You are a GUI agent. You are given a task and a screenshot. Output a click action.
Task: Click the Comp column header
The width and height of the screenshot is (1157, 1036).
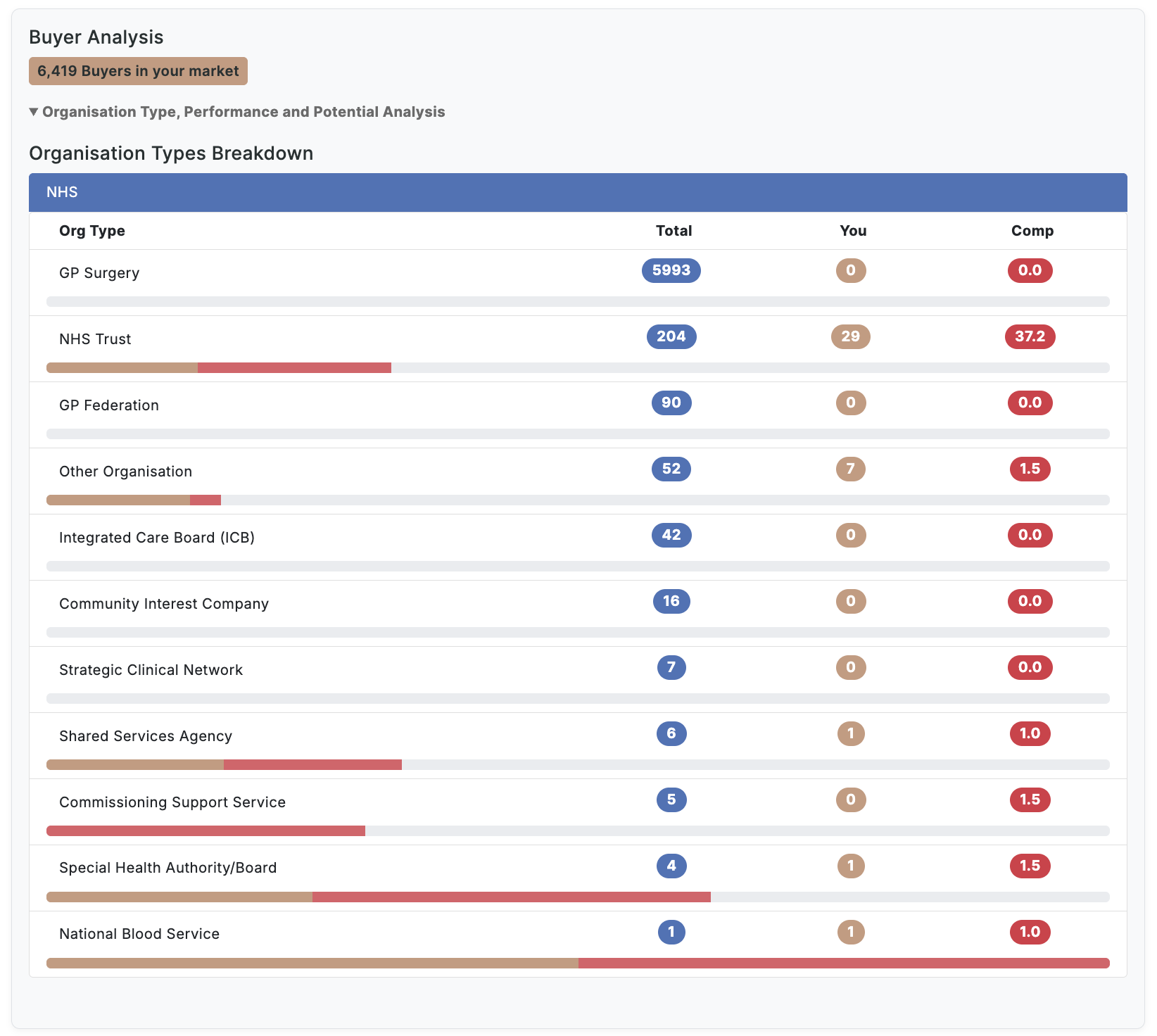(x=1032, y=231)
